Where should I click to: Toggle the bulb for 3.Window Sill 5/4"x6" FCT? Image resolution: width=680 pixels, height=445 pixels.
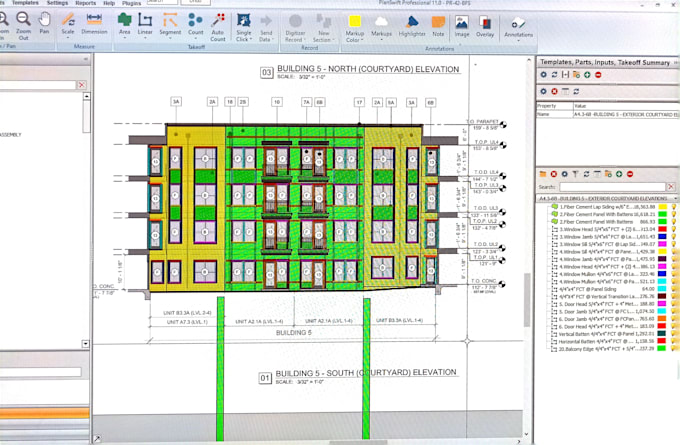674,244
